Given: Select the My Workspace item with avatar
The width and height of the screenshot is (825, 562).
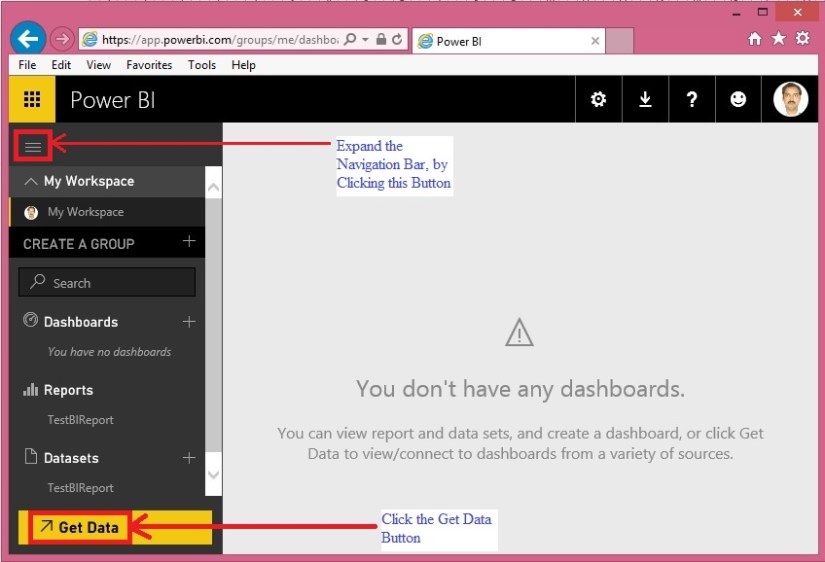Looking at the screenshot, I should (x=107, y=212).
